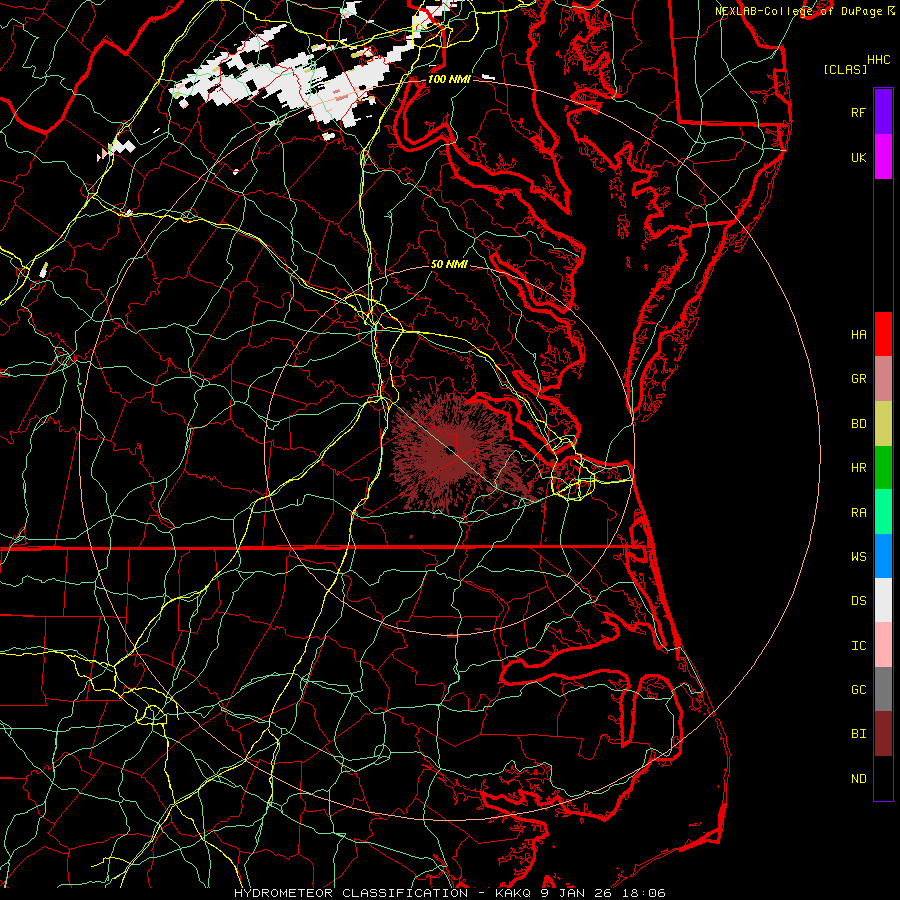Click the ND legend label

pos(858,778)
